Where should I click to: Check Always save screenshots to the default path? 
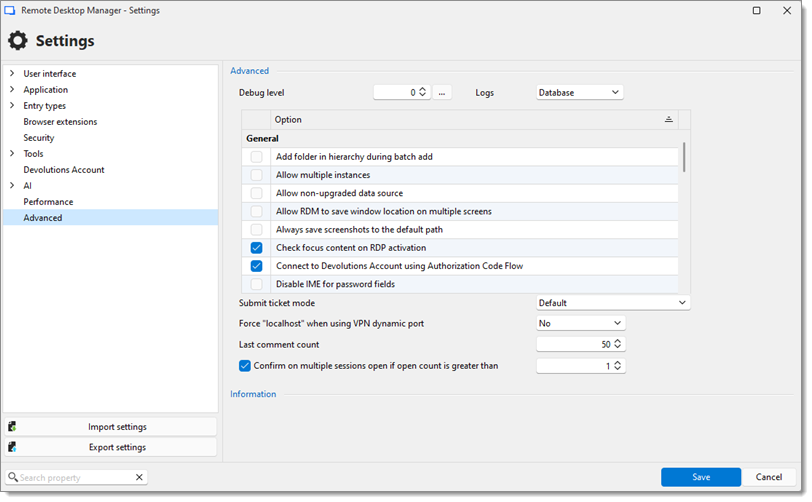click(x=256, y=229)
